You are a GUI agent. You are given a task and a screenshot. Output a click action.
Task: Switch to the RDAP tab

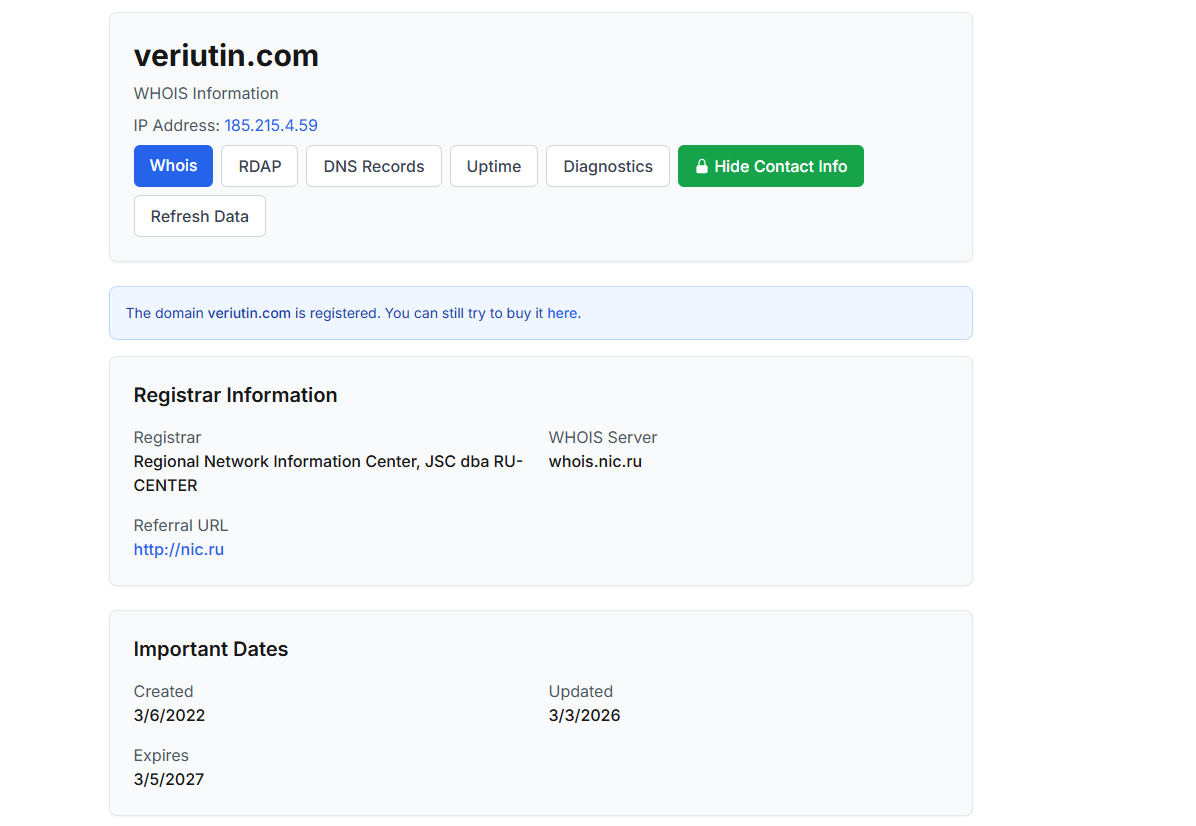pyautogui.click(x=260, y=166)
